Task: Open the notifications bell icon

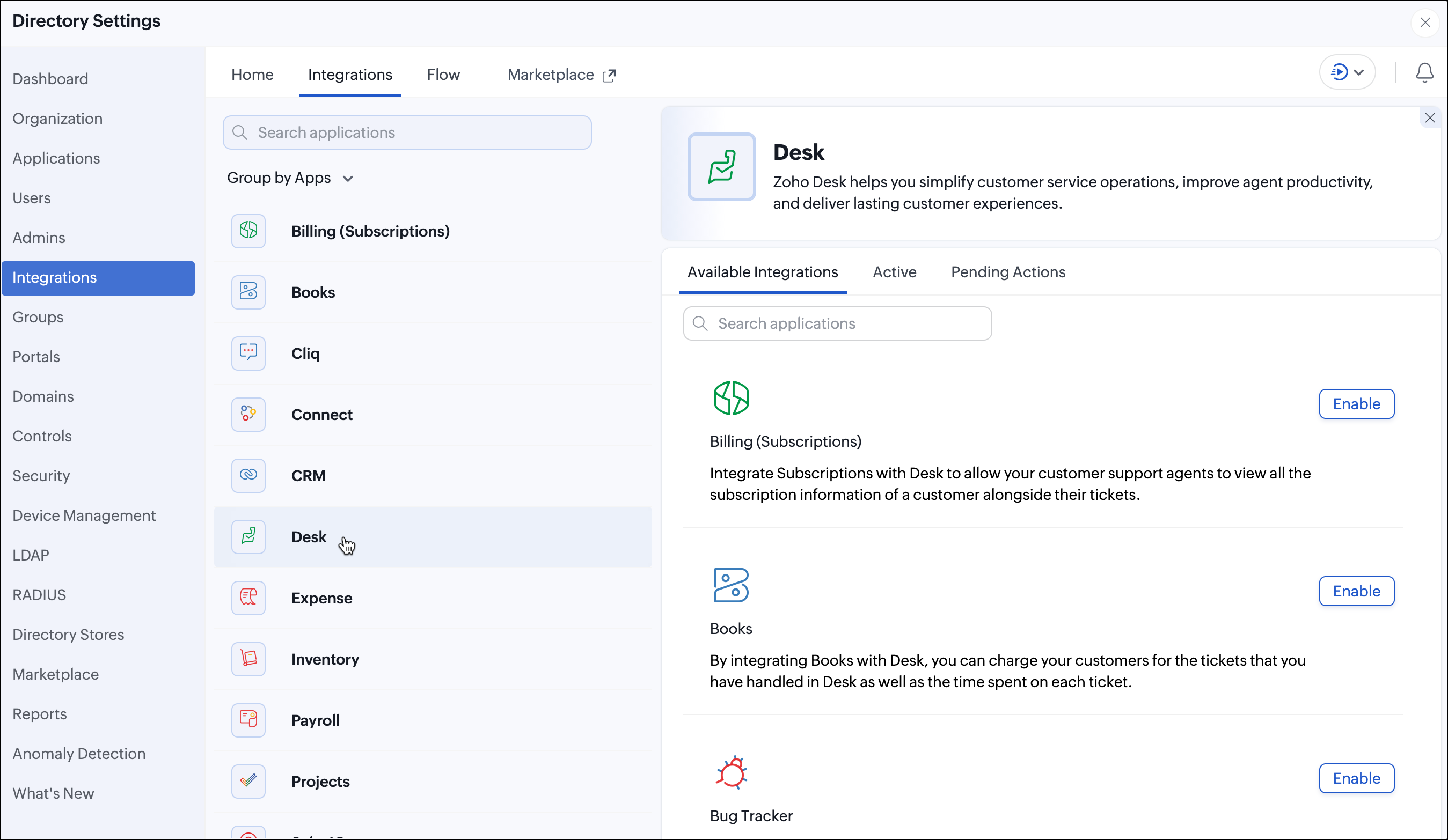Action: 1424,73
